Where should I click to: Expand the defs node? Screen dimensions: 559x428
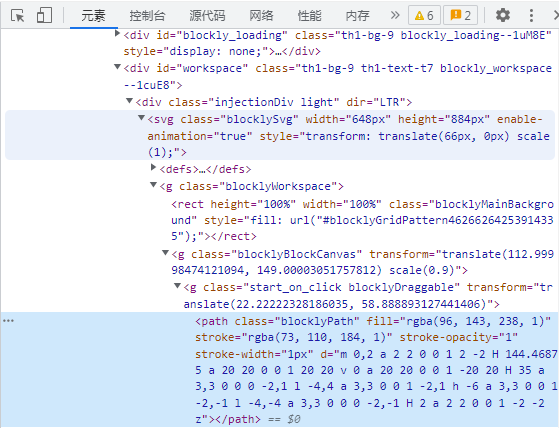click(153, 167)
